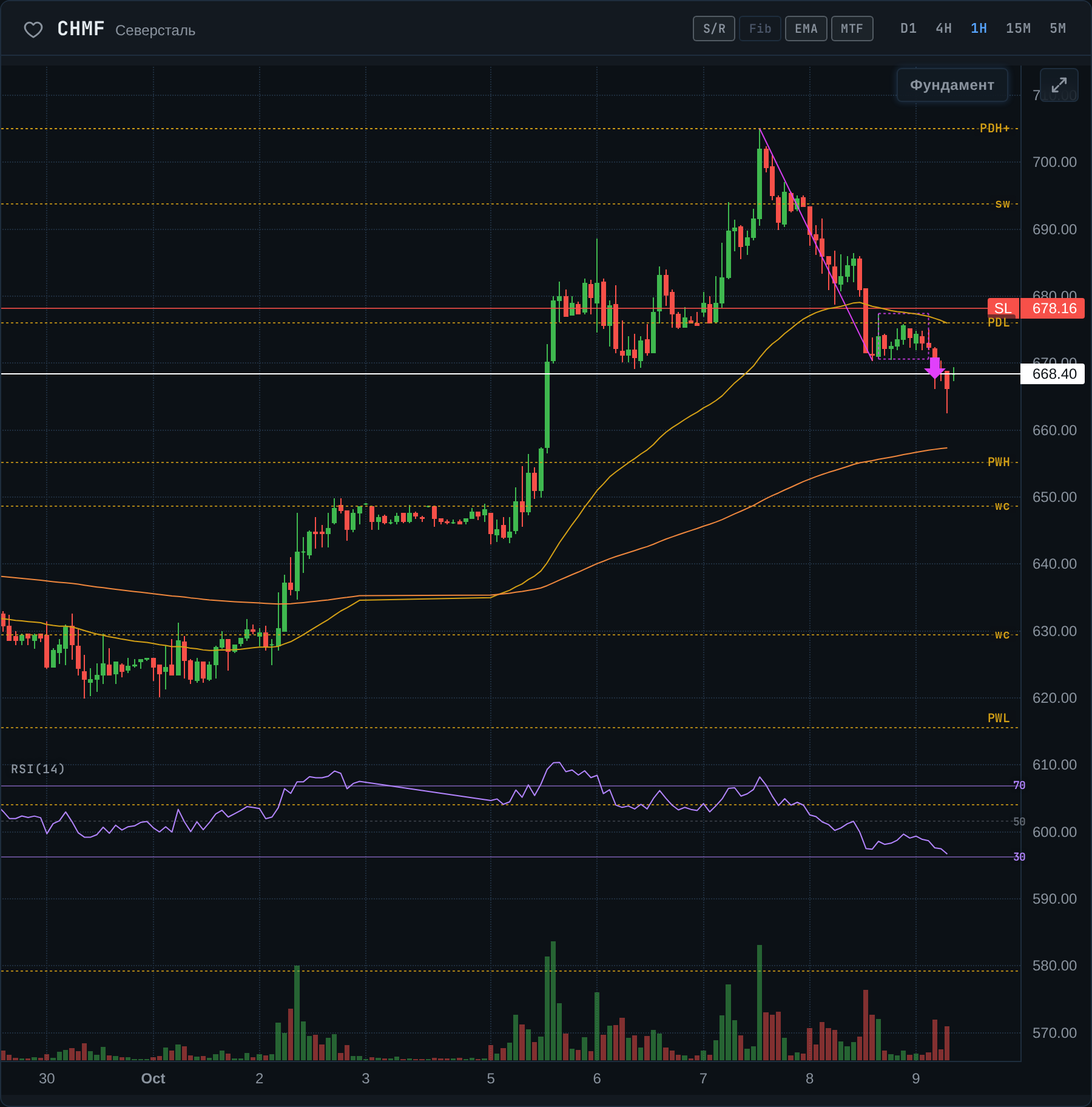Click the magenta down-arrow sell signal marker

935,368
